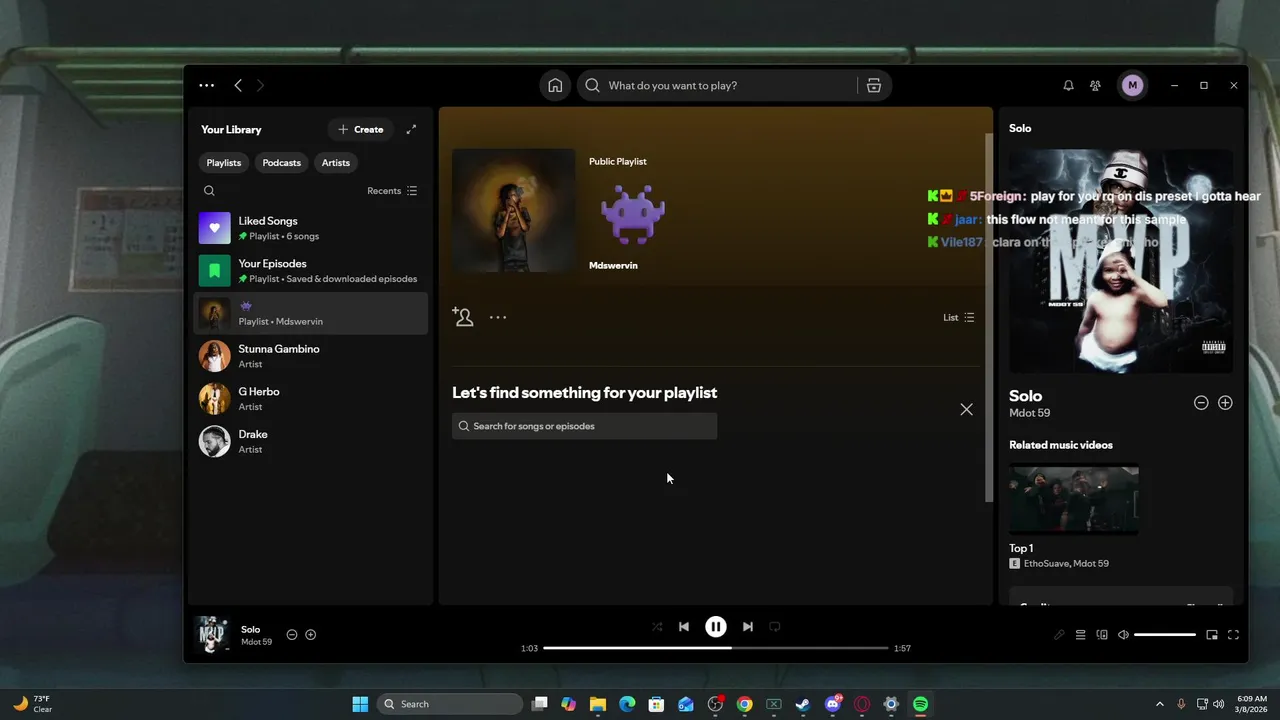Mute the volume speaker icon
The height and width of the screenshot is (720, 1280).
[x=1123, y=635]
